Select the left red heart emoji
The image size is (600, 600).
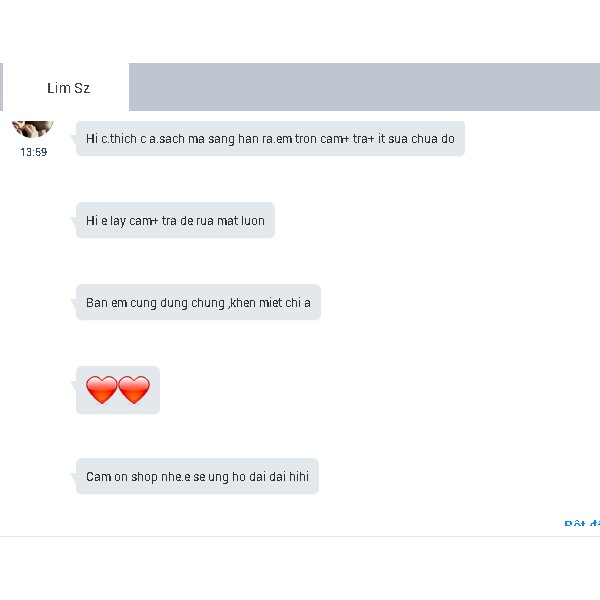pyautogui.click(x=101, y=390)
